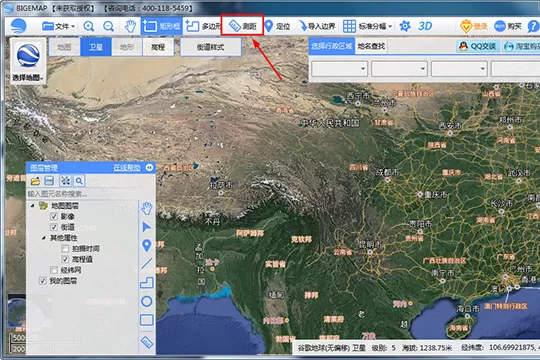The width and height of the screenshot is (540, 360).
Task: Click the QQ交谈 chat button
Action: point(478,46)
